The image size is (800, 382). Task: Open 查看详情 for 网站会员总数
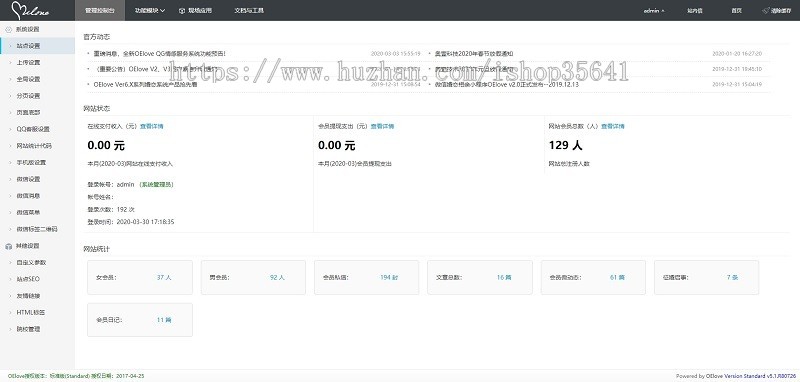[612, 126]
